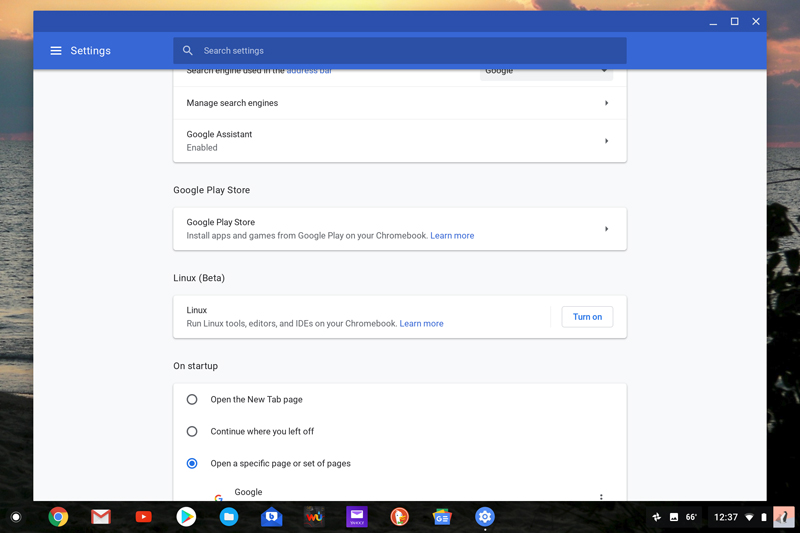Select 'Open a specific page or set of pages'
Viewport: 800px width, 533px height.
pyautogui.click(x=192, y=464)
